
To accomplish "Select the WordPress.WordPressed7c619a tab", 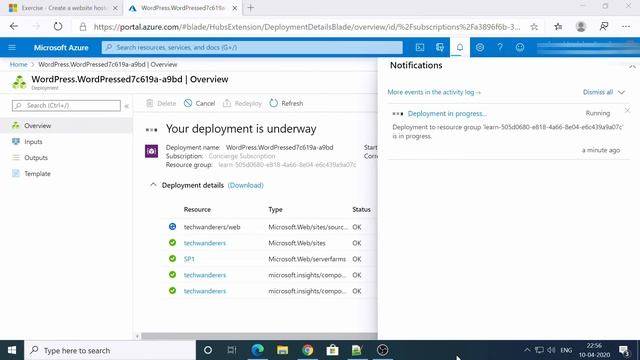I will click(x=183, y=8).
